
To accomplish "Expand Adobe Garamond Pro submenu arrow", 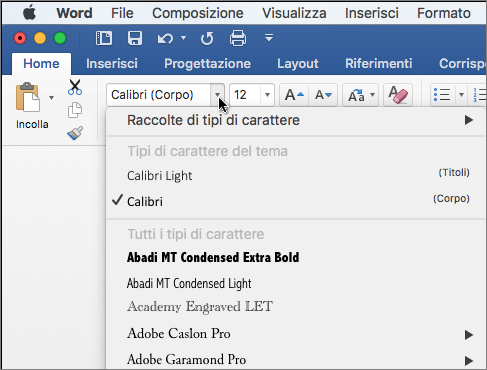I will [x=469, y=361].
